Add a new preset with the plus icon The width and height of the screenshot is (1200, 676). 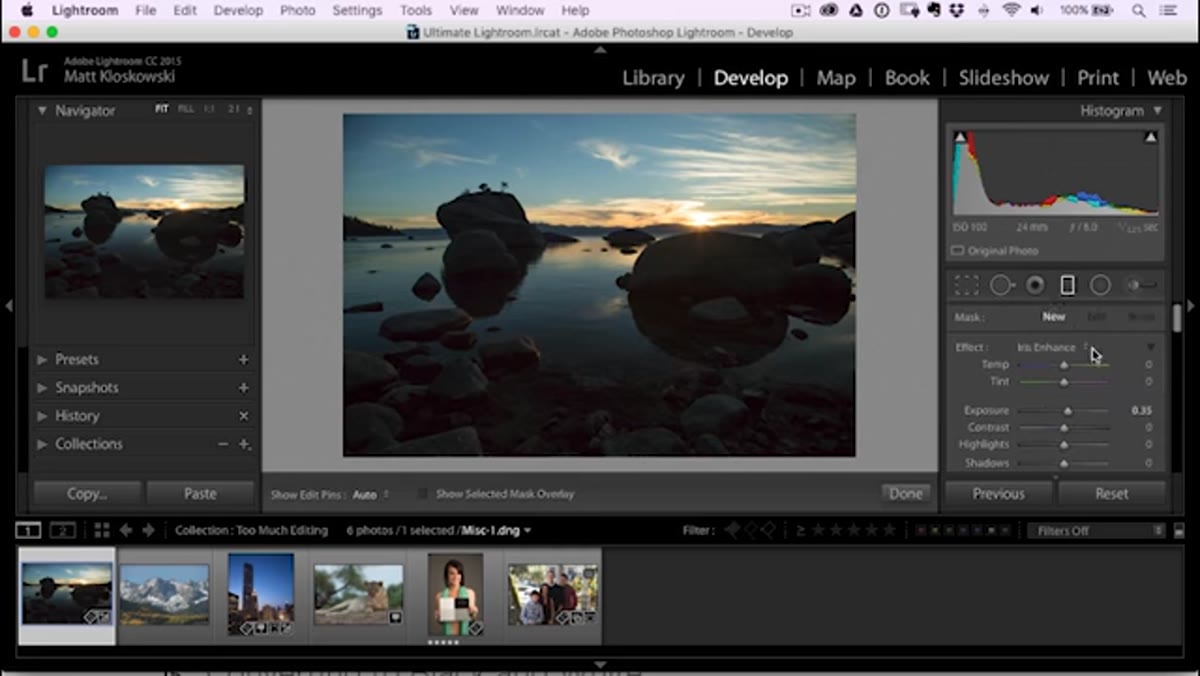[x=244, y=359]
